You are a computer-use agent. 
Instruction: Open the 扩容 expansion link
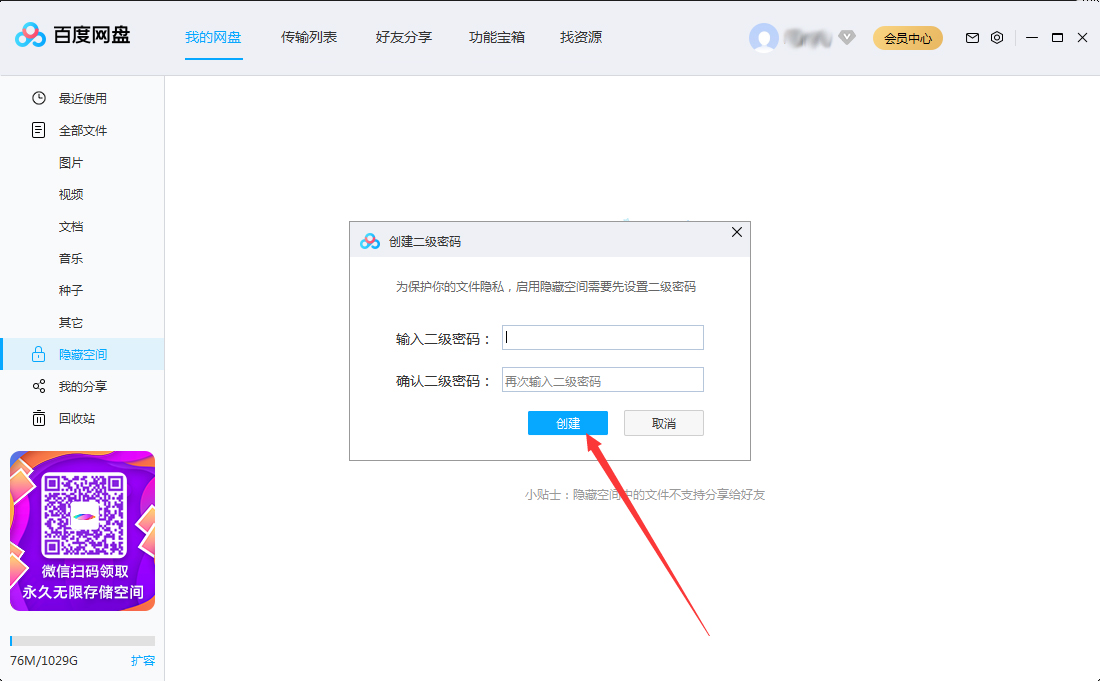[x=143, y=660]
